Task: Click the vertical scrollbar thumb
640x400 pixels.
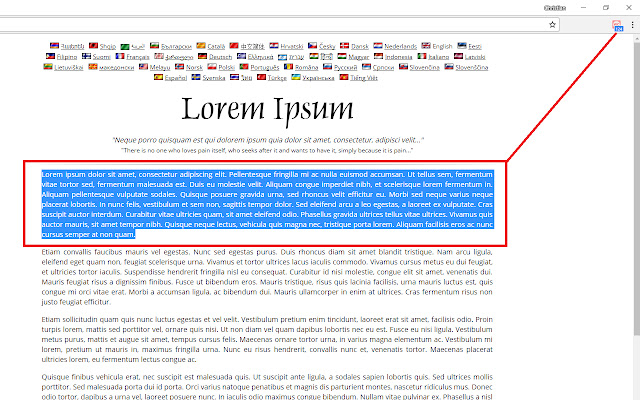Action: coord(637,190)
